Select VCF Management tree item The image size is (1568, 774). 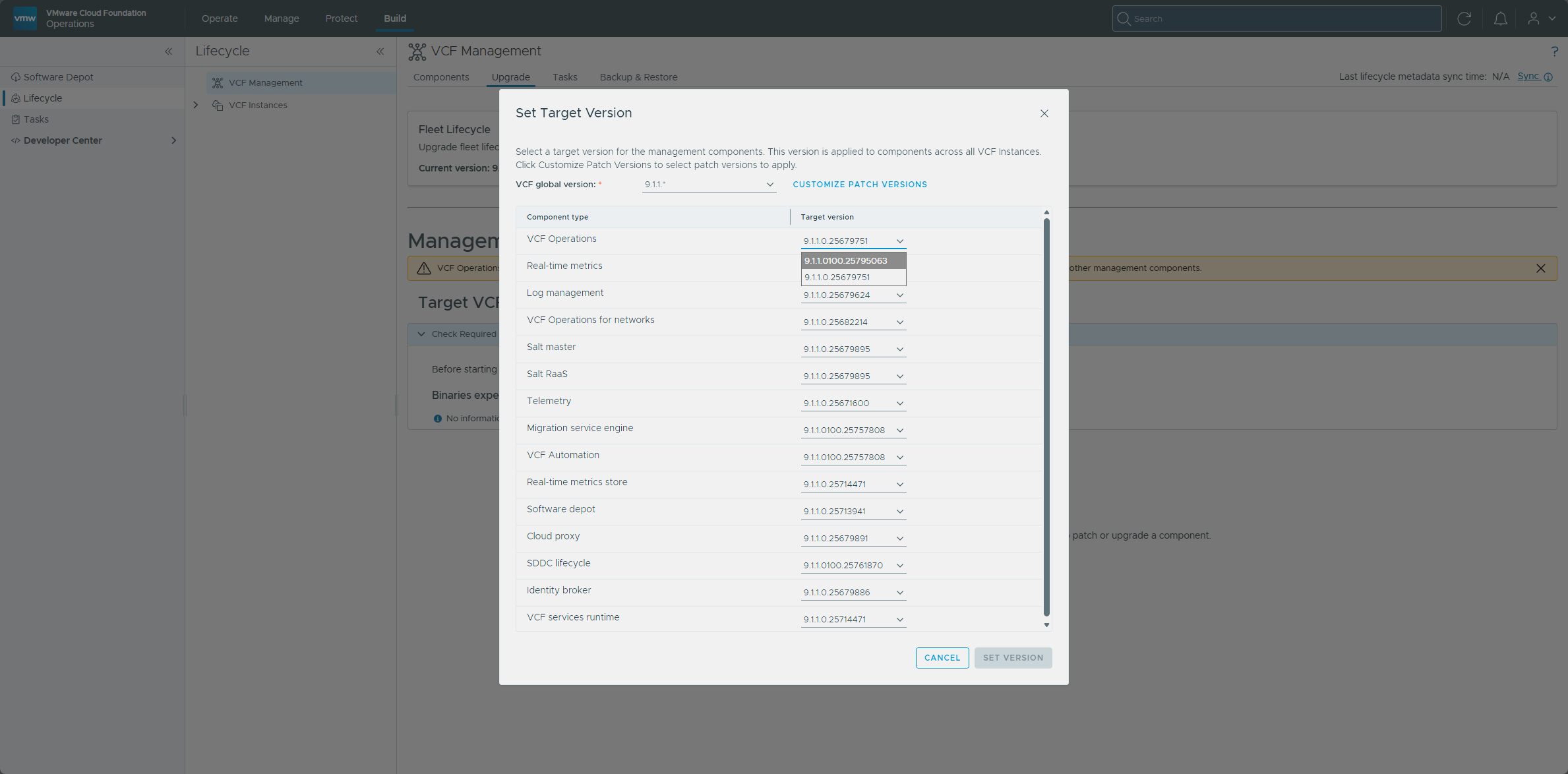coord(301,83)
